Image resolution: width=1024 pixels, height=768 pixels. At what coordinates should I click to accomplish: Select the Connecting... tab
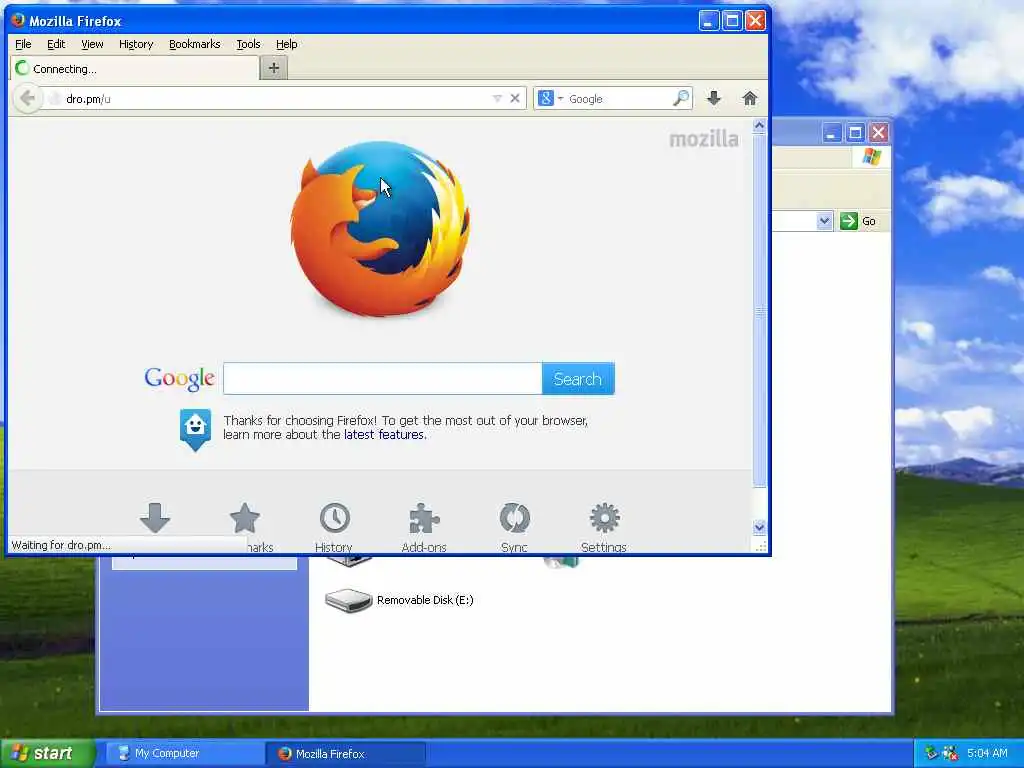point(135,69)
